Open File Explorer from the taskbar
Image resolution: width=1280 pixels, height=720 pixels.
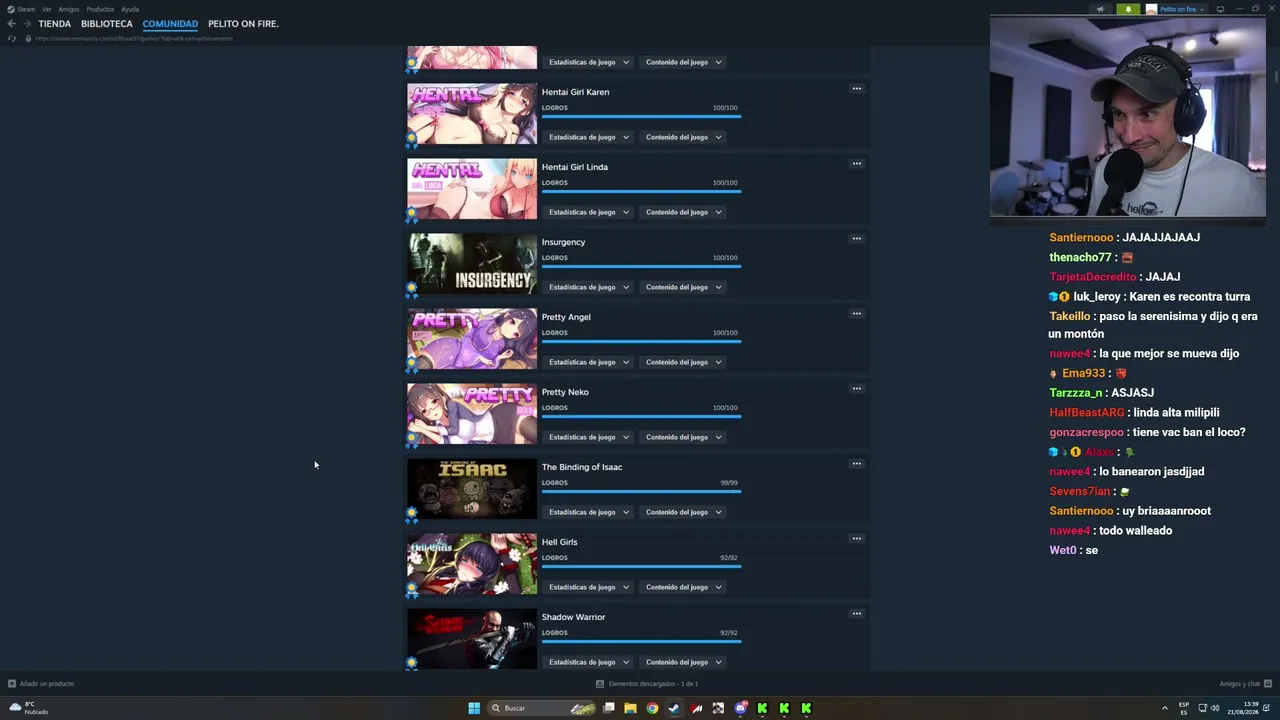pyautogui.click(x=630, y=708)
